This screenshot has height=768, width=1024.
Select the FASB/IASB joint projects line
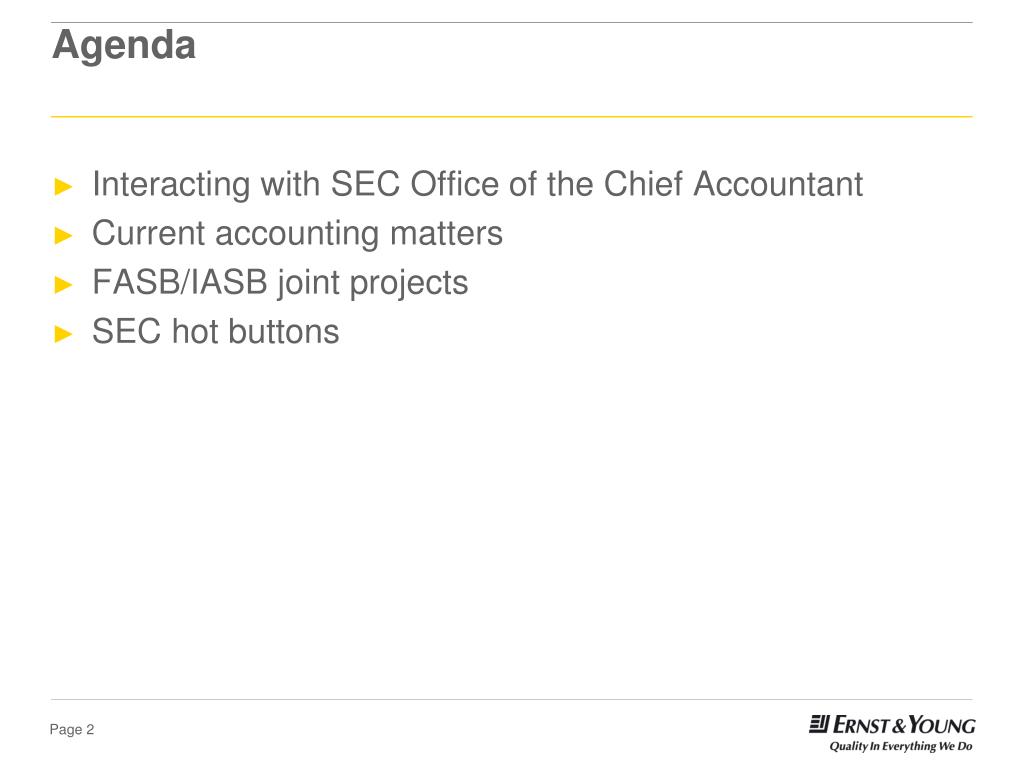[280, 283]
